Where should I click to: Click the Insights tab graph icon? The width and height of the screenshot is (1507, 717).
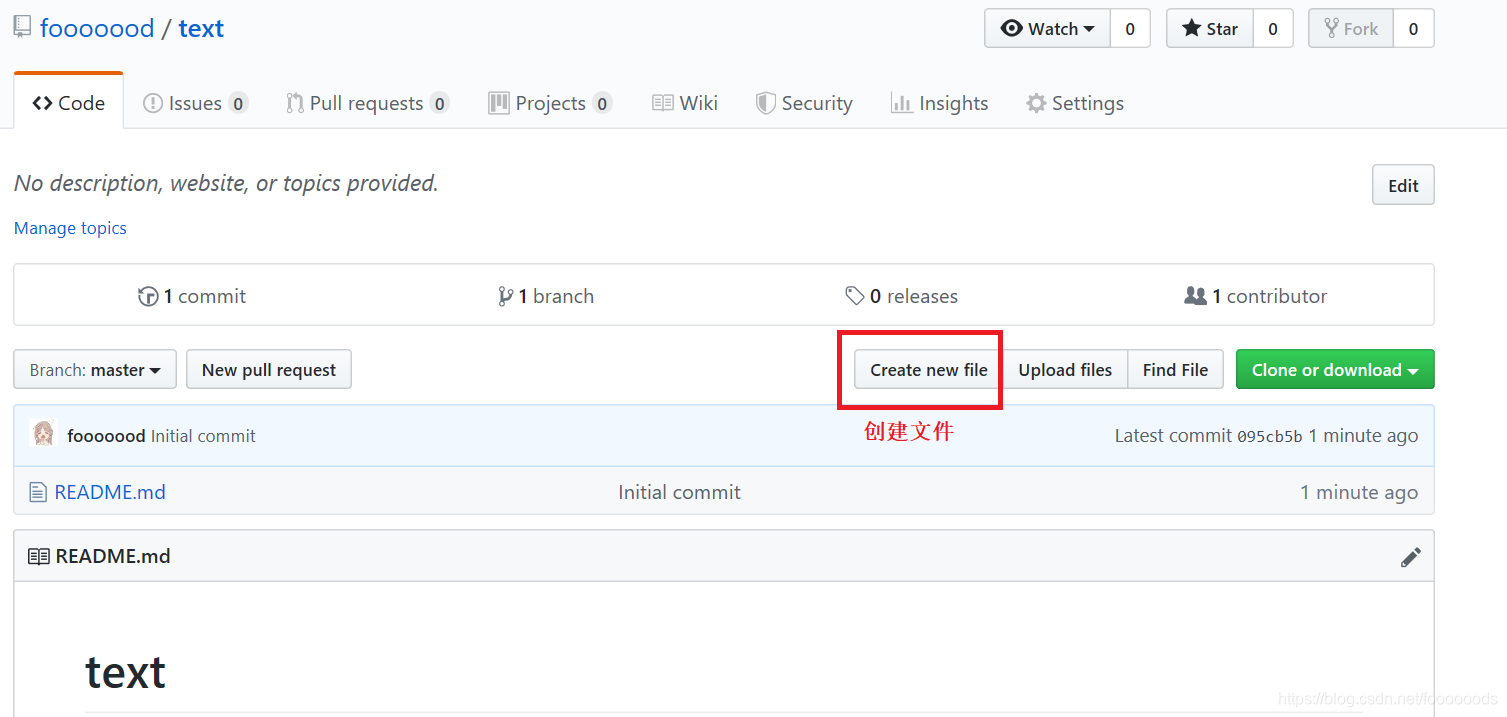point(901,103)
